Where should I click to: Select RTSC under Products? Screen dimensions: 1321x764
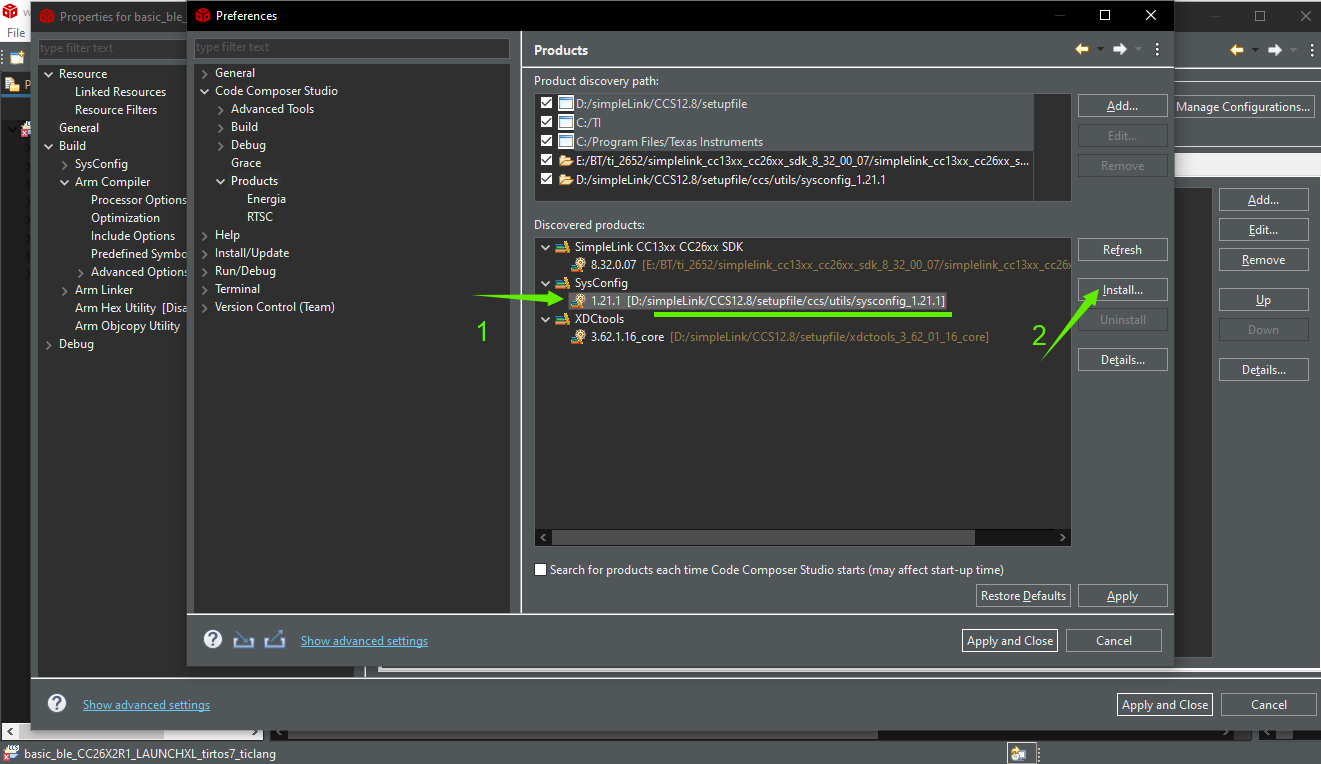pos(260,217)
